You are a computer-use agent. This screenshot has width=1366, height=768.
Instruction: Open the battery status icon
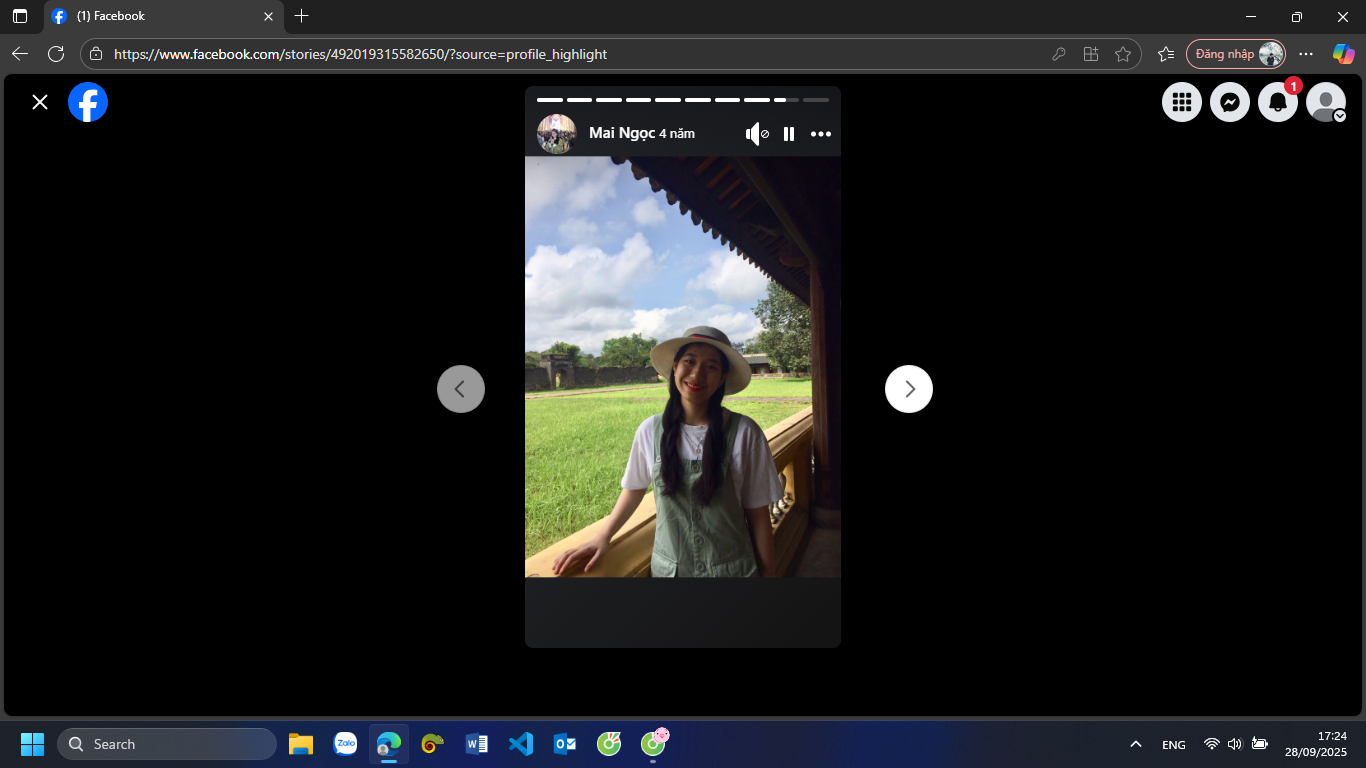[1260, 744]
